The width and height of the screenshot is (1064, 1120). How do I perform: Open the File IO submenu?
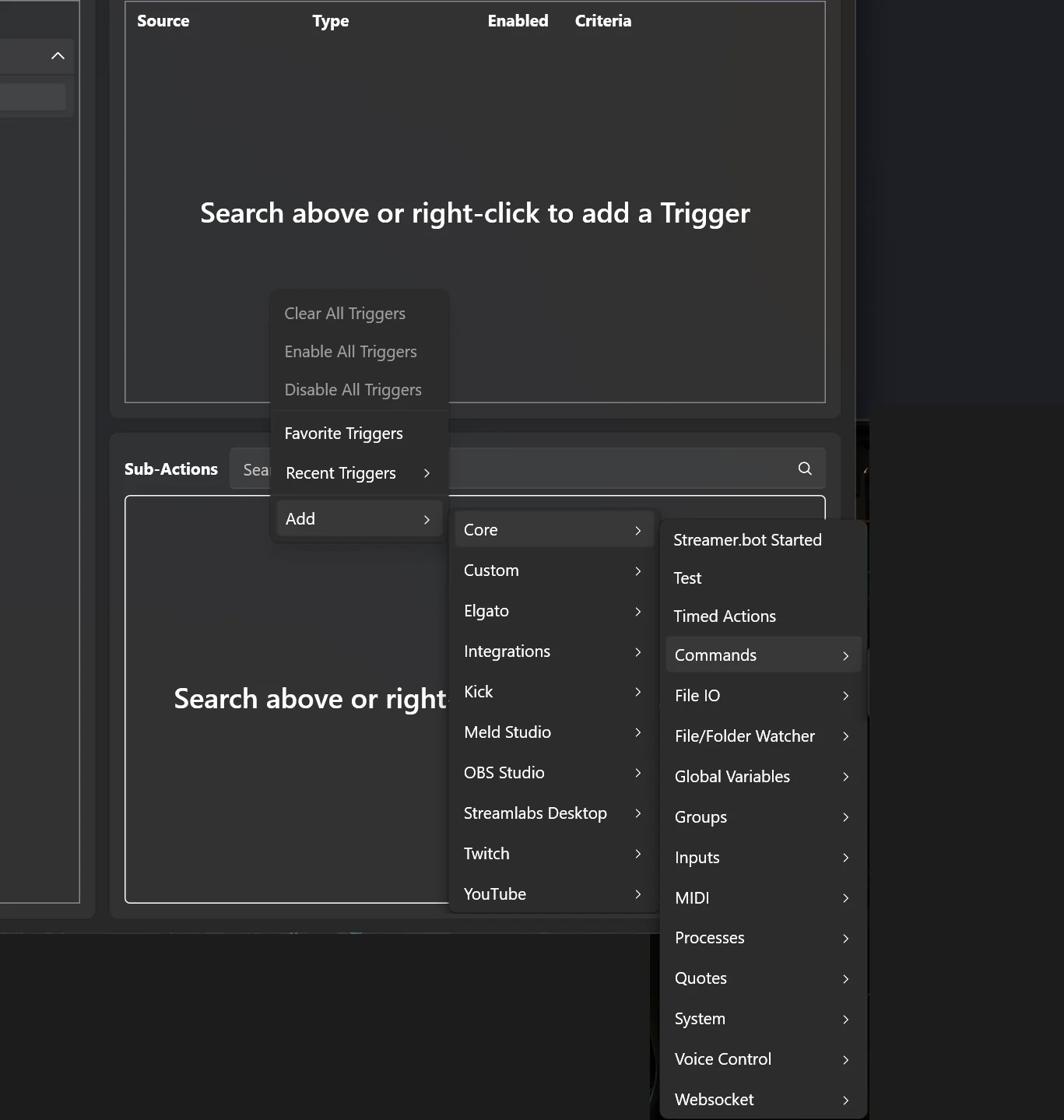point(763,696)
